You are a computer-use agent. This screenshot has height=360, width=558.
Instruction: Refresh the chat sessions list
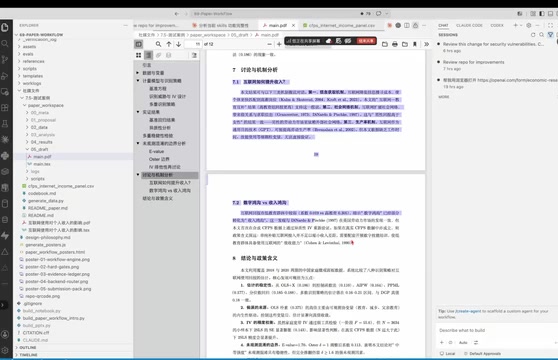click(x=533, y=35)
